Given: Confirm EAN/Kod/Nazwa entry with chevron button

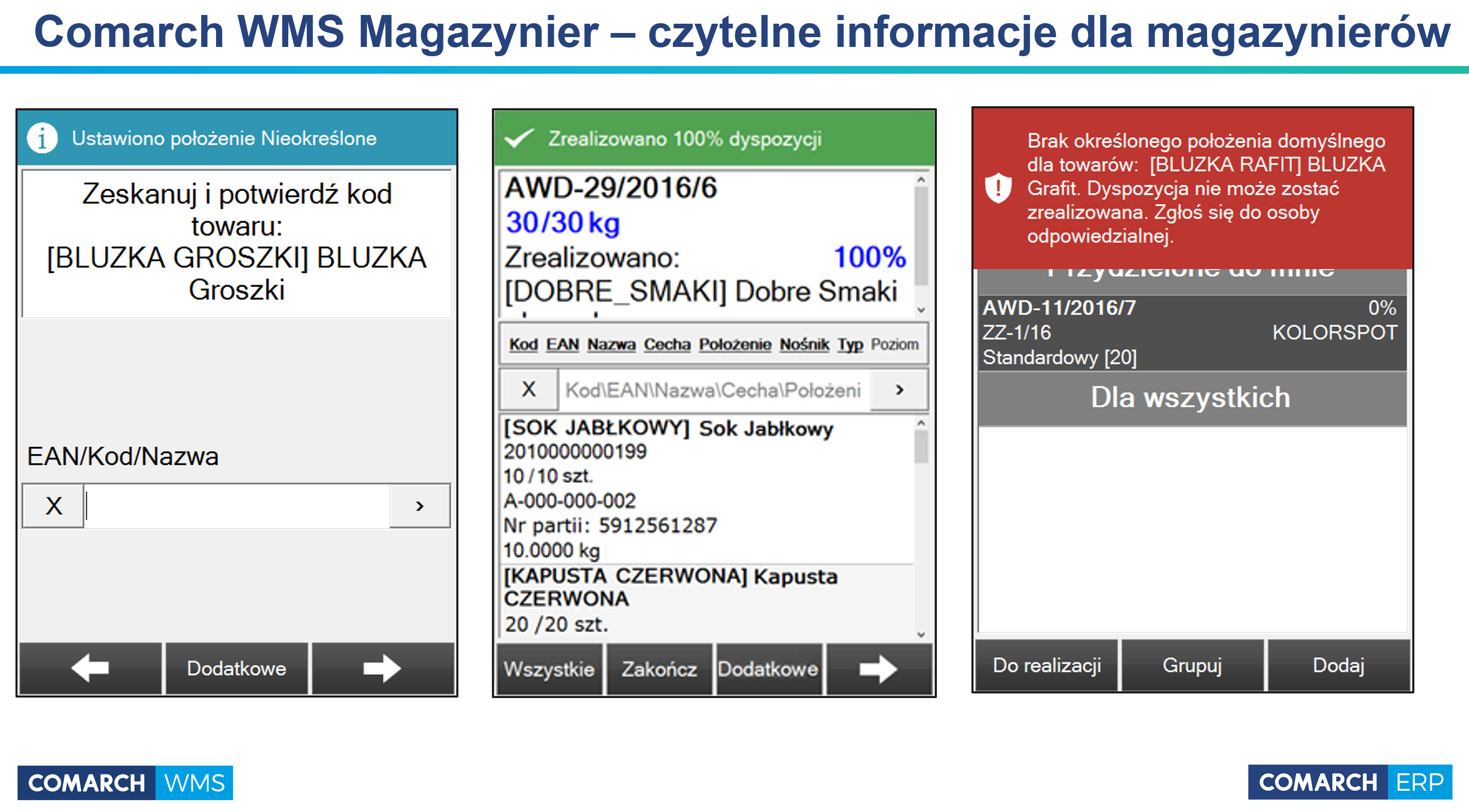Looking at the screenshot, I should 420,506.
